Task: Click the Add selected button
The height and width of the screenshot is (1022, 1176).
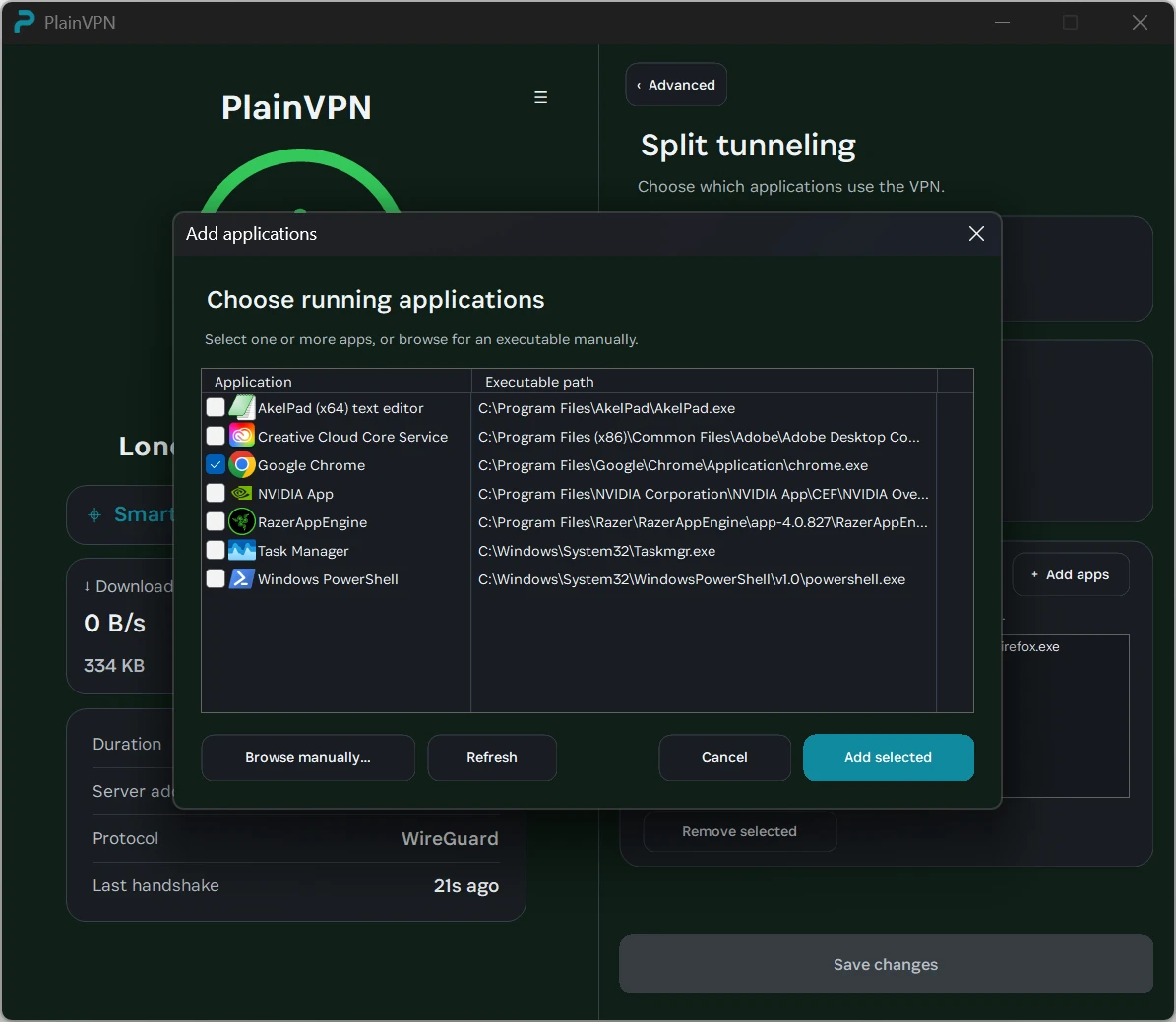Action: tap(888, 757)
